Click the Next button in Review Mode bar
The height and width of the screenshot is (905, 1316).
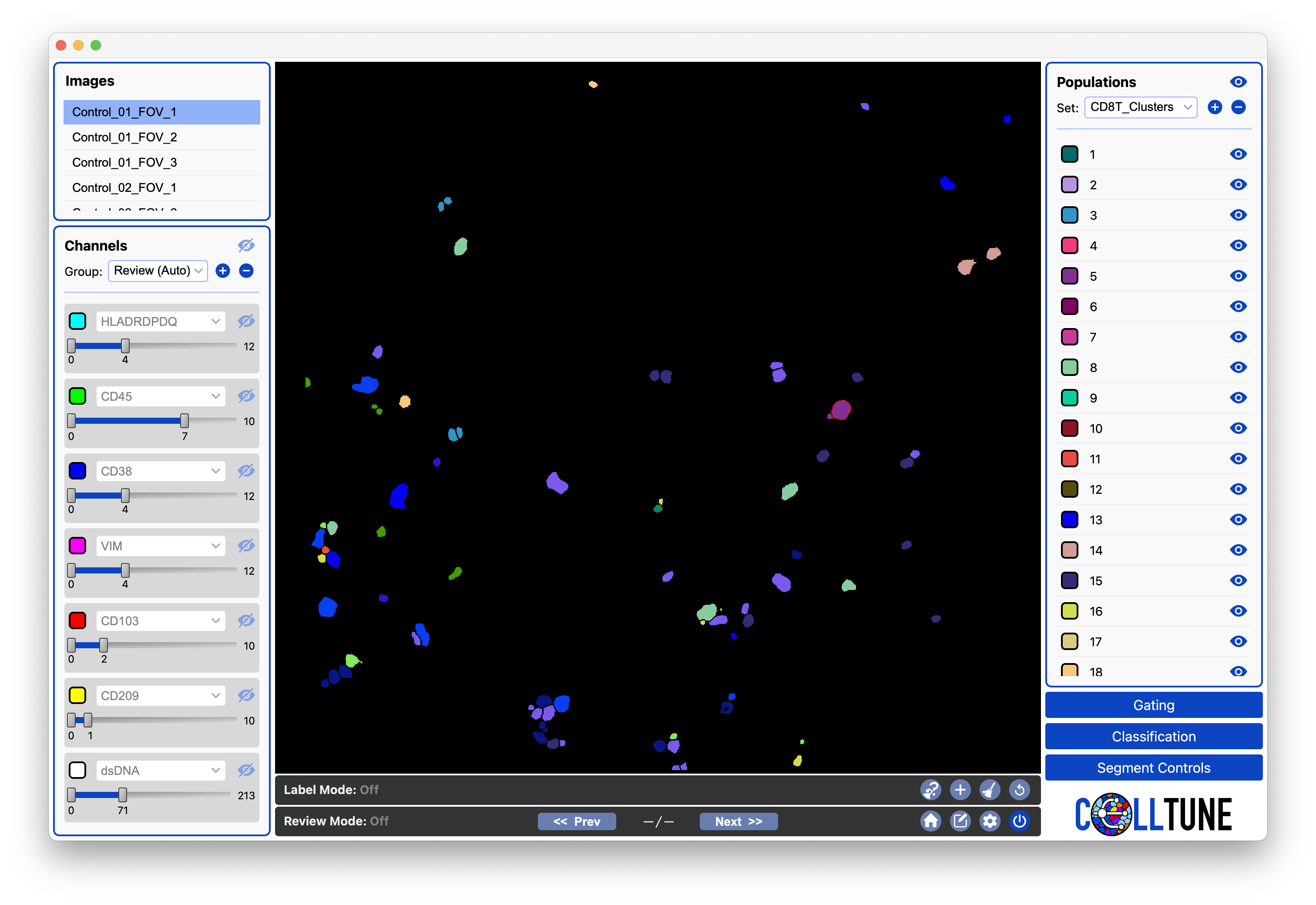(738, 821)
